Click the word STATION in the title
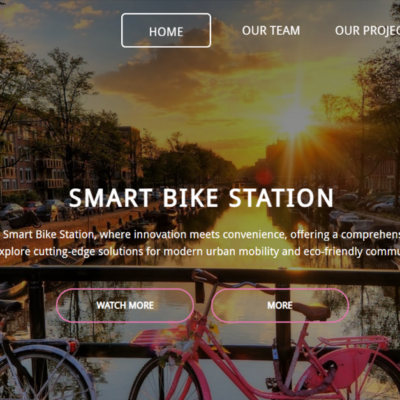This screenshot has width=400, height=400. (x=281, y=198)
